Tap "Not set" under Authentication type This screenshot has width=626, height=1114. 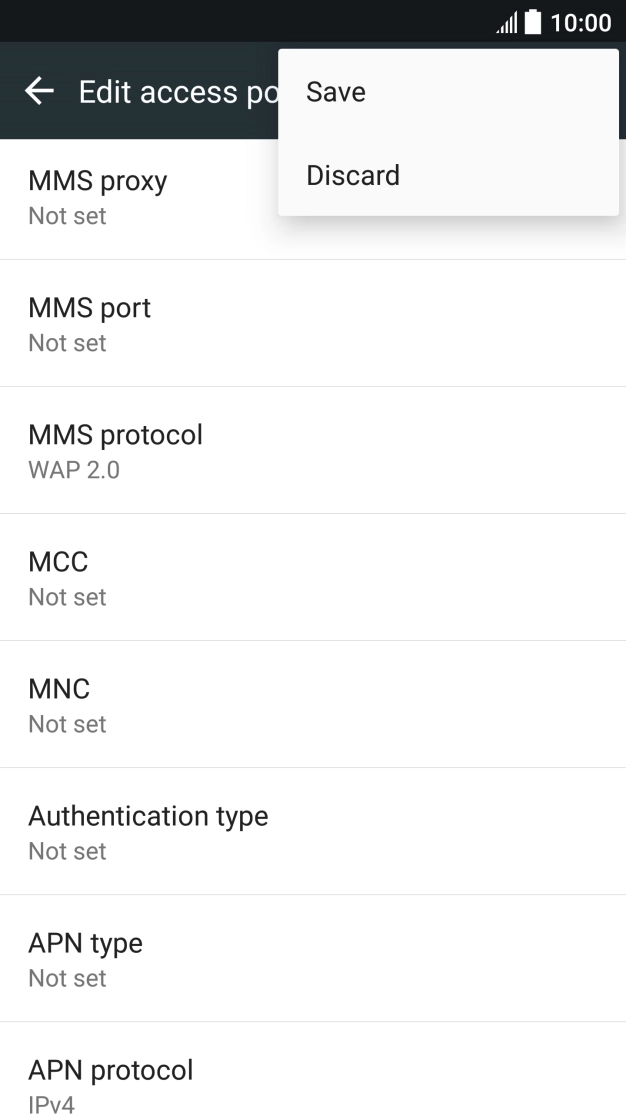click(67, 851)
